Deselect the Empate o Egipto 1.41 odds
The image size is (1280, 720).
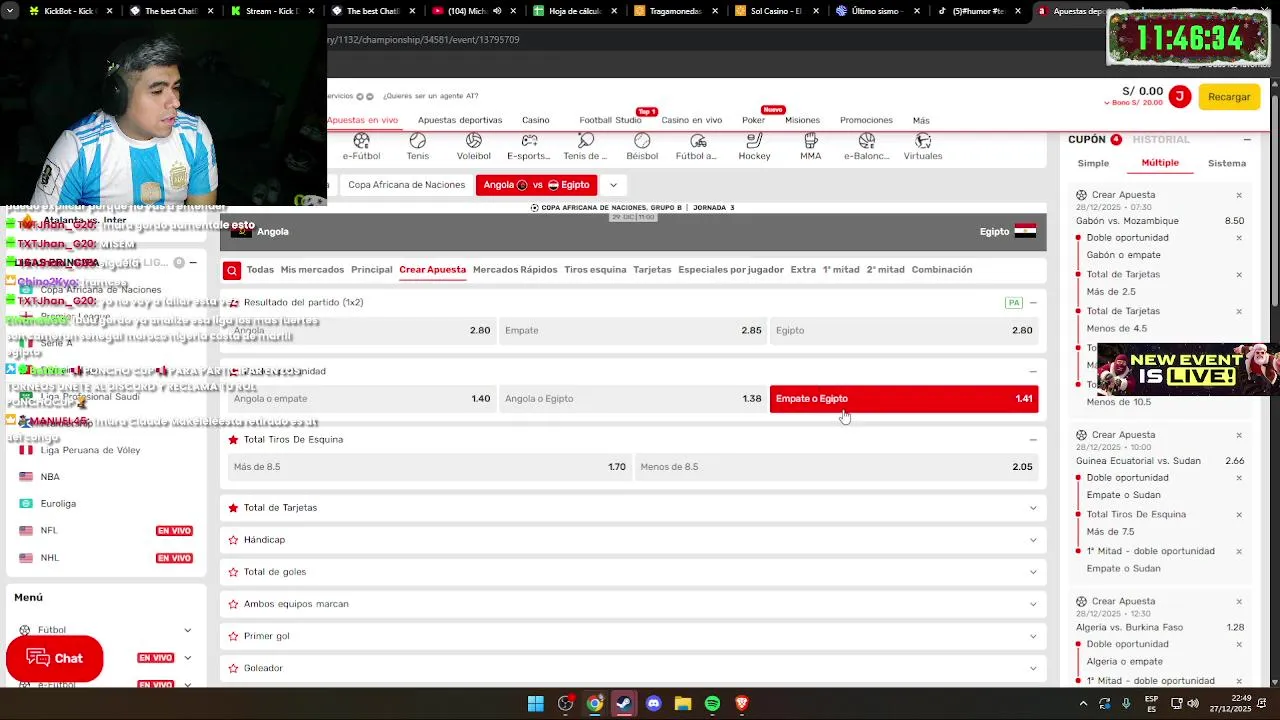[x=904, y=399]
